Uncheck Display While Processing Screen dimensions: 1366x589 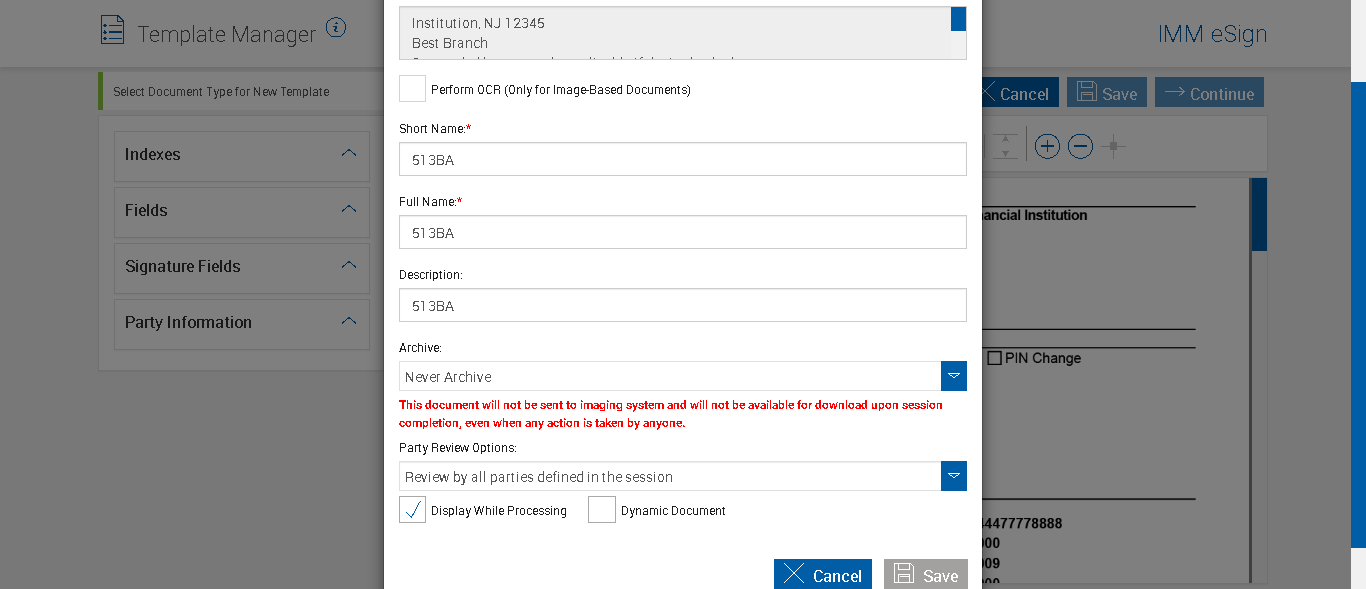pyautogui.click(x=412, y=510)
